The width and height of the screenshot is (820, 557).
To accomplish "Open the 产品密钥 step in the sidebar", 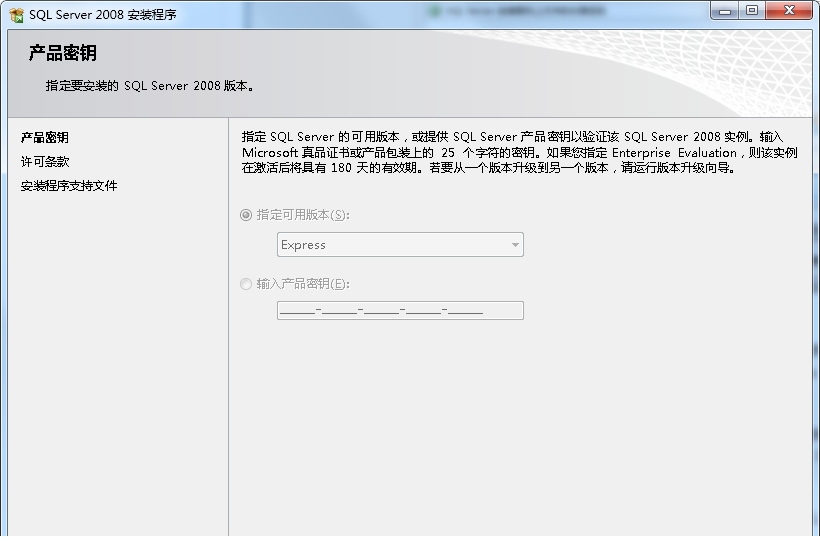I will [44, 138].
